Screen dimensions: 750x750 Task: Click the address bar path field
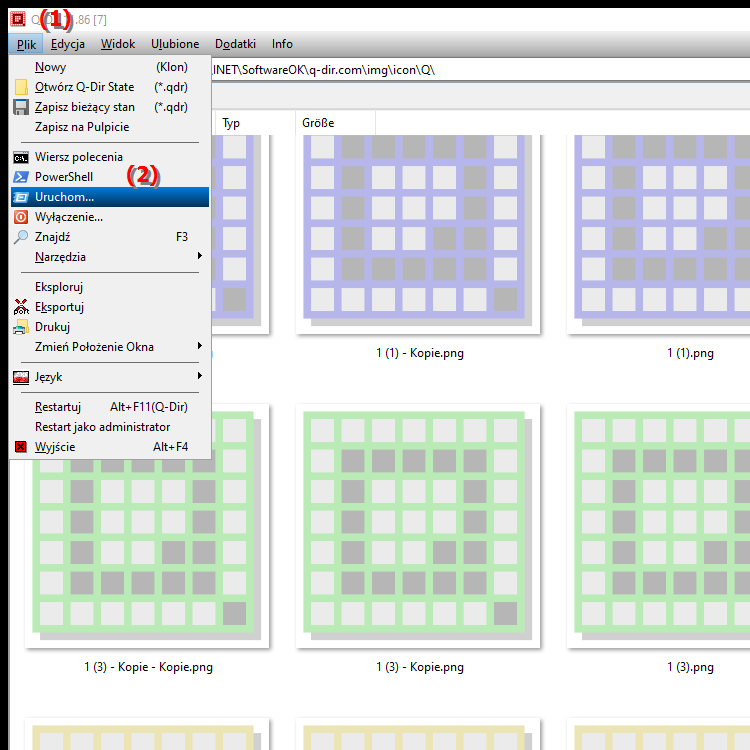click(480, 70)
